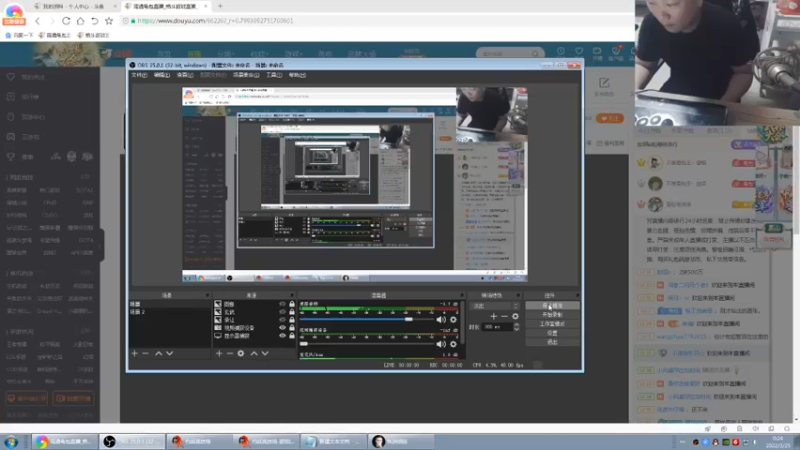The image size is (800, 450).
Task: Click the heart icon in Douyu header
Action: [x=579, y=51]
